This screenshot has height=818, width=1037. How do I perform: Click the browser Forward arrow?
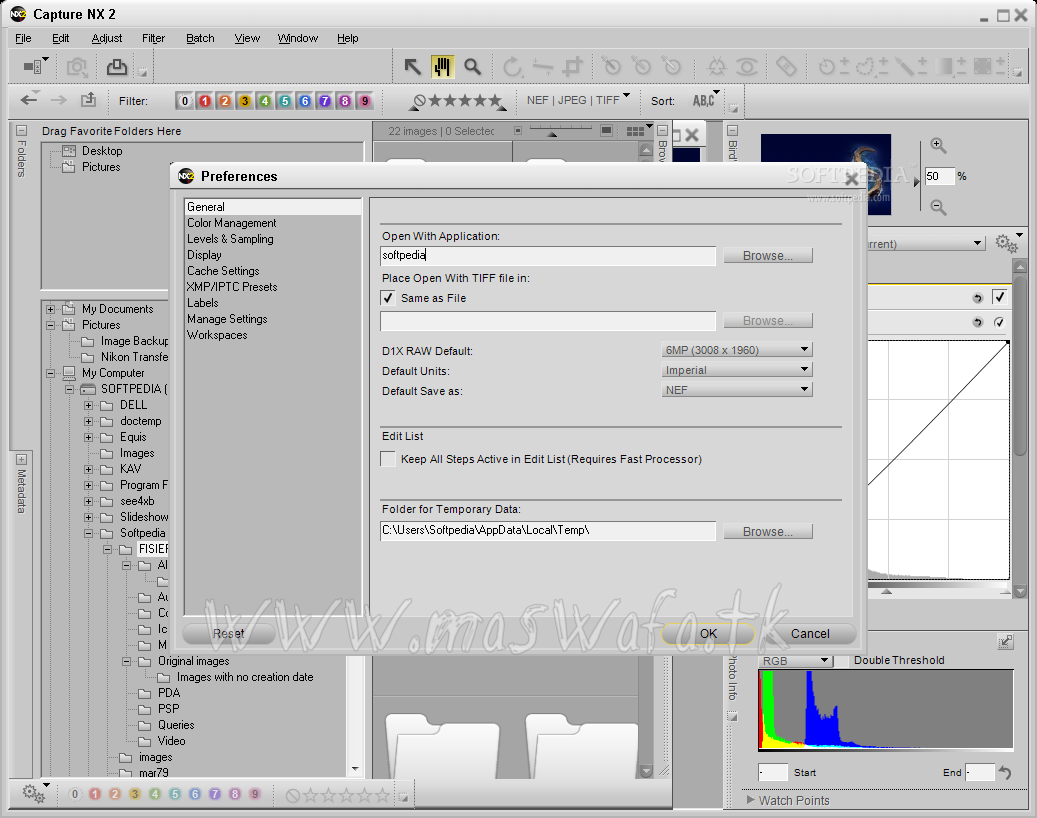click(x=59, y=101)
